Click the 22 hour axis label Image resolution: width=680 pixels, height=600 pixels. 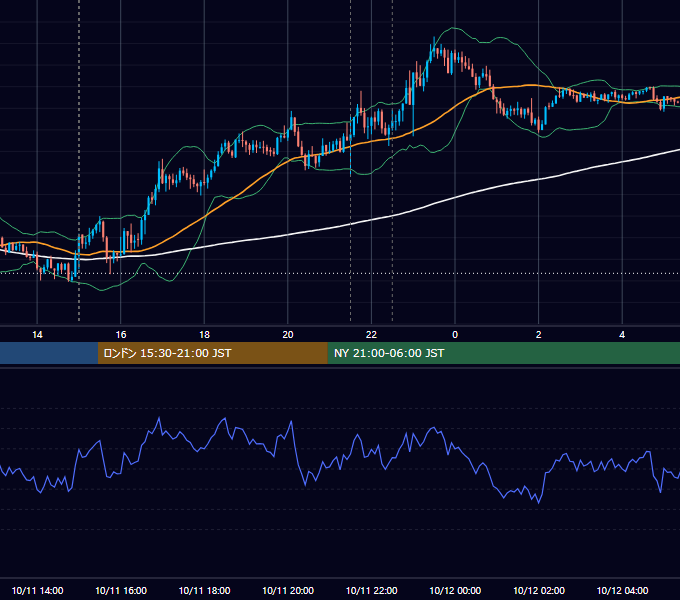[x=371, y=335]
